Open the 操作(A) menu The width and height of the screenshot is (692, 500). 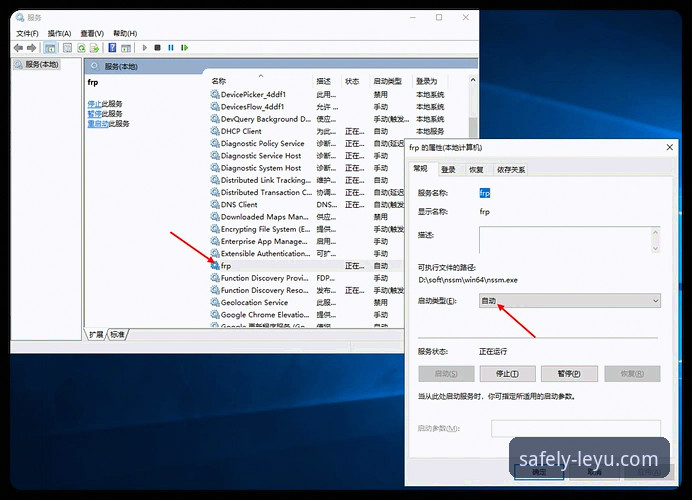click(x=59, y=33)
